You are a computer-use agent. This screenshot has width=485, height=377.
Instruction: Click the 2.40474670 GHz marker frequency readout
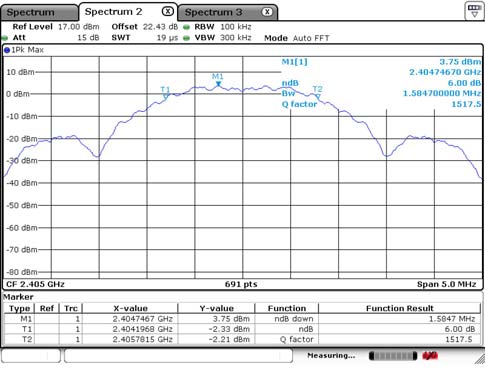pyautogui.click(x=445, y=72)
